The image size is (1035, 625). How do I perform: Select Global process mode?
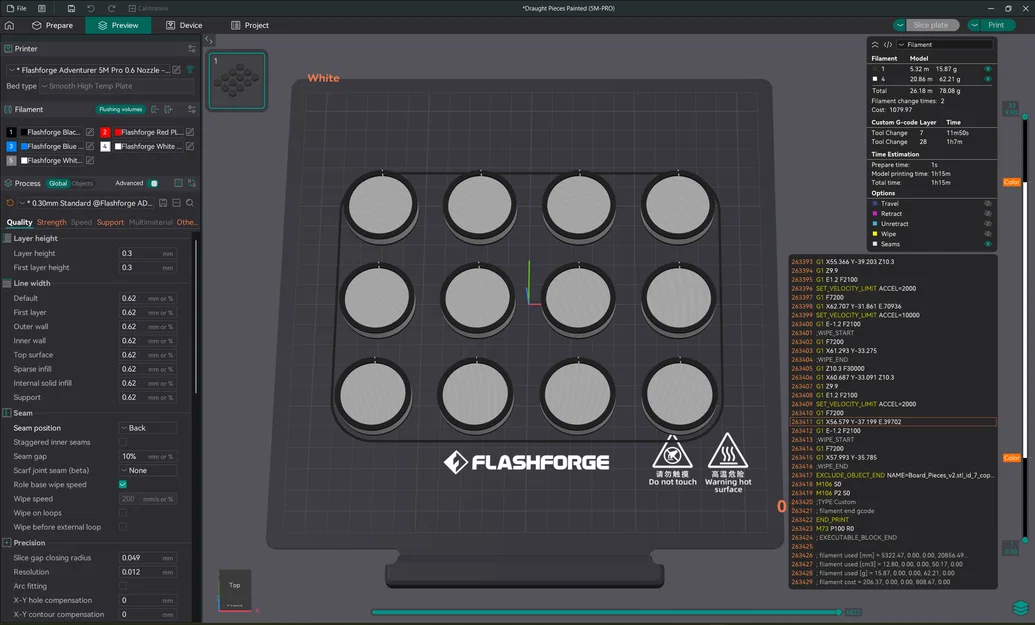(57, 183)
